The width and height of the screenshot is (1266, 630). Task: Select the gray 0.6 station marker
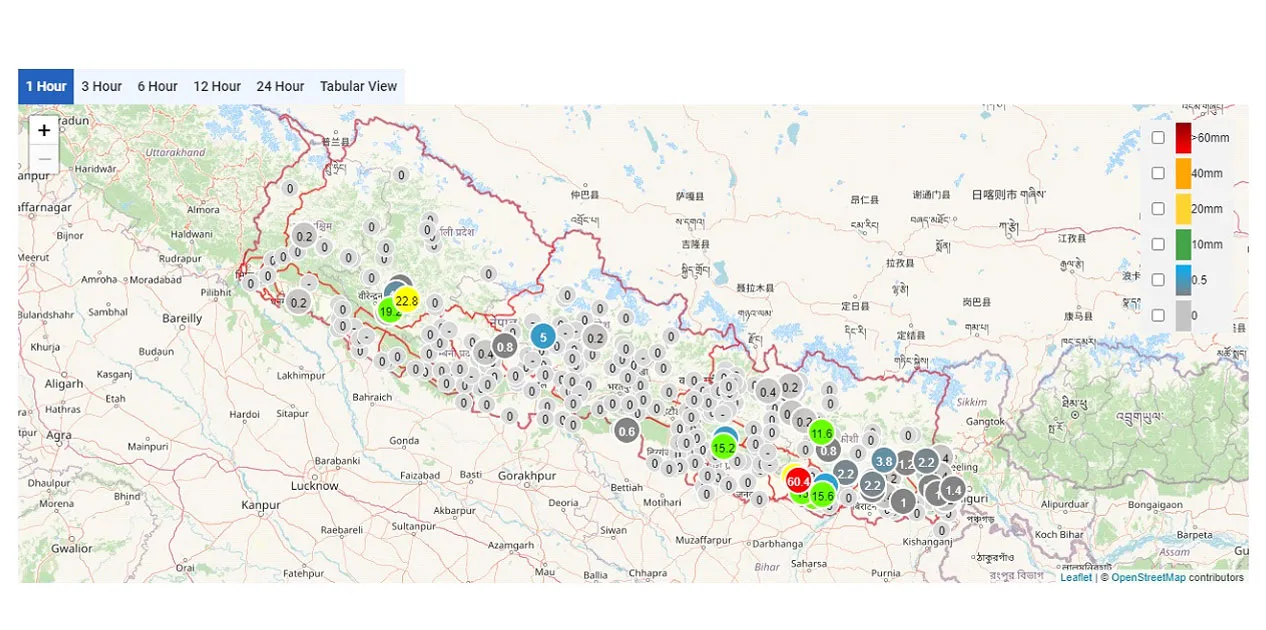pos(627,432)
